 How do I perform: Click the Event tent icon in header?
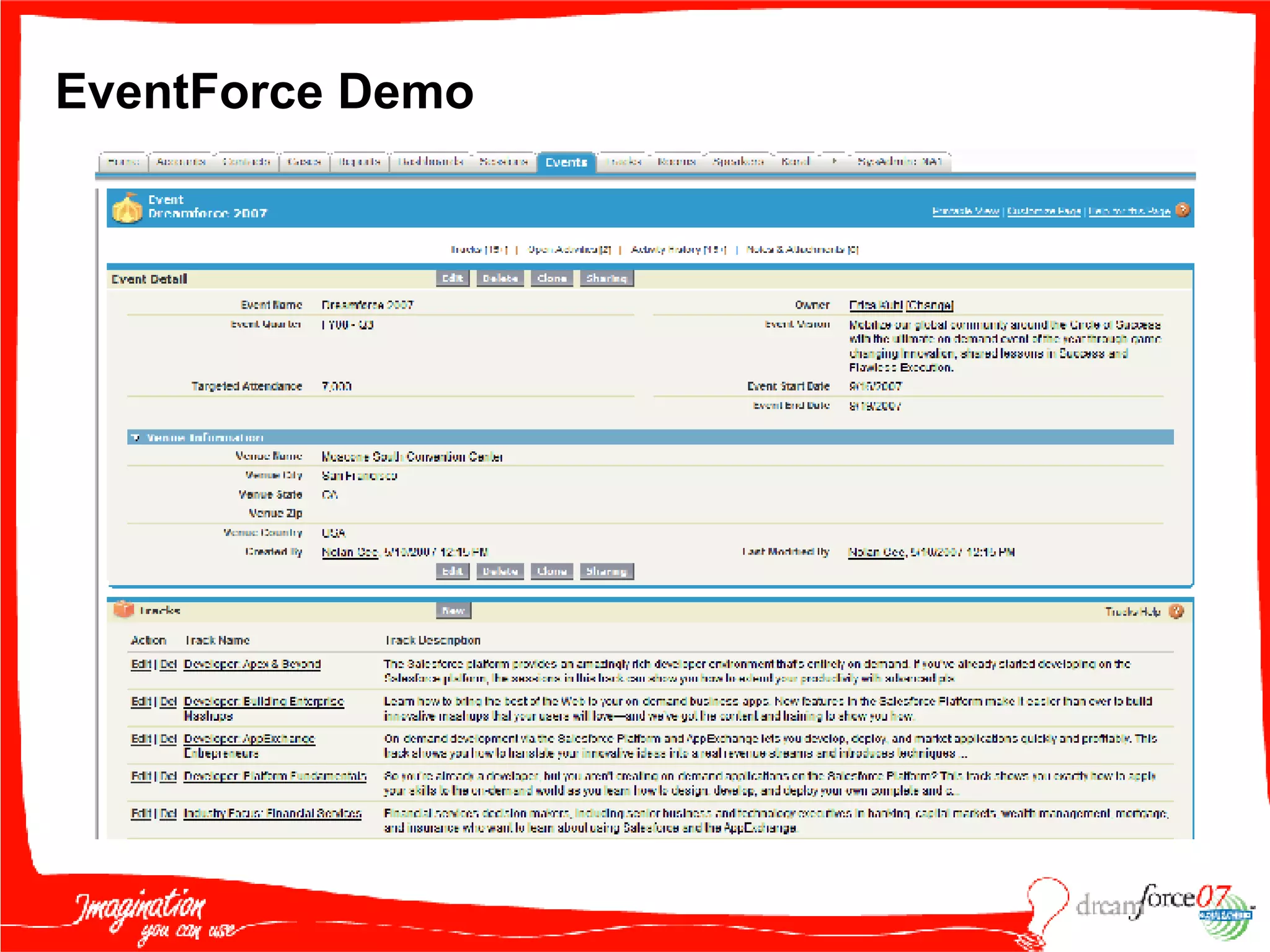(x=127, y=208)
